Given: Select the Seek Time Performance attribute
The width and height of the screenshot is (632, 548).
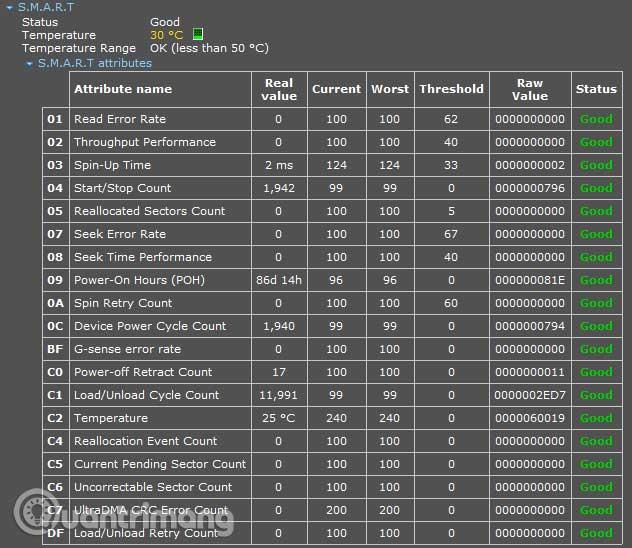Looking at the screenshot, I should [x=143, y=257].
